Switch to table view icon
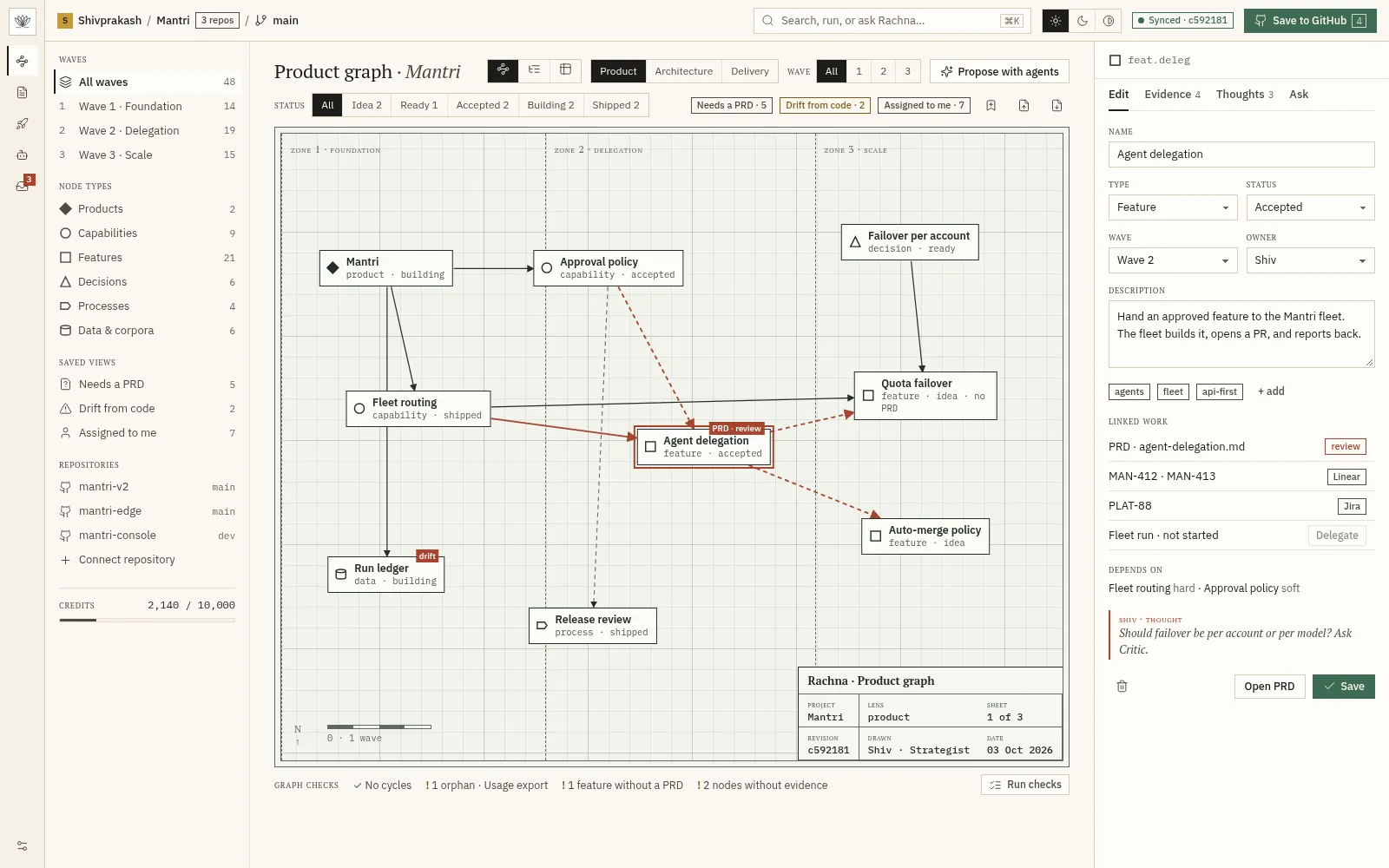Screen dimensions: 1389x868 coord(565,70)
